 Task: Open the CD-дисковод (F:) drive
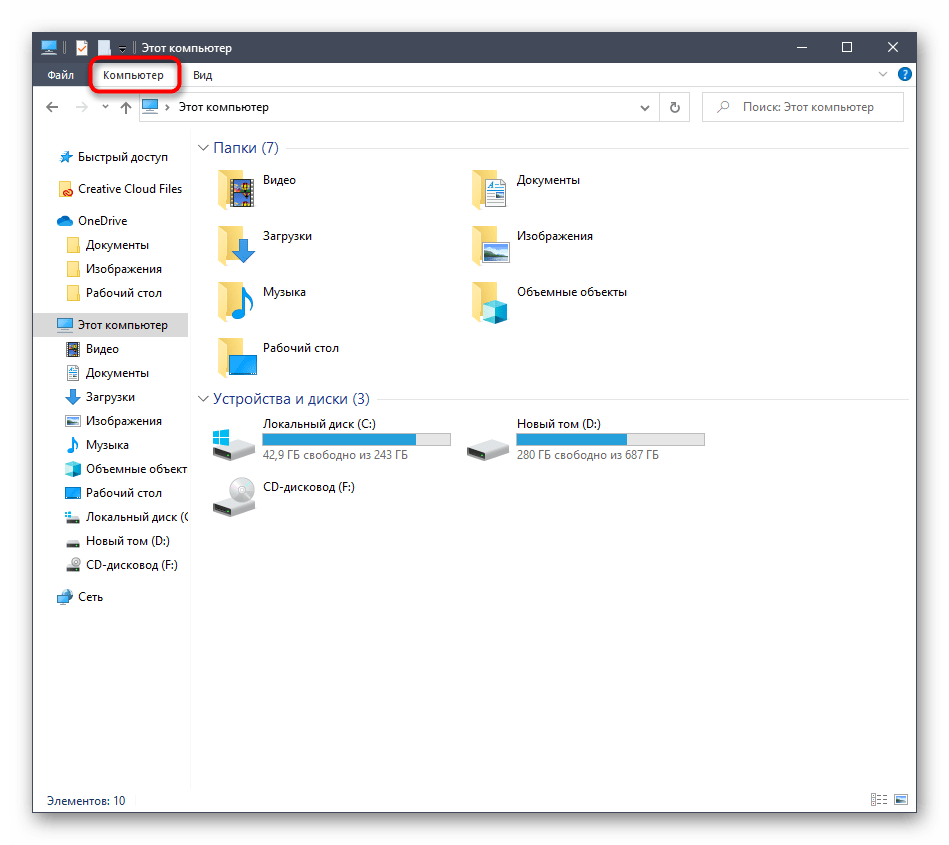[234, 497]
